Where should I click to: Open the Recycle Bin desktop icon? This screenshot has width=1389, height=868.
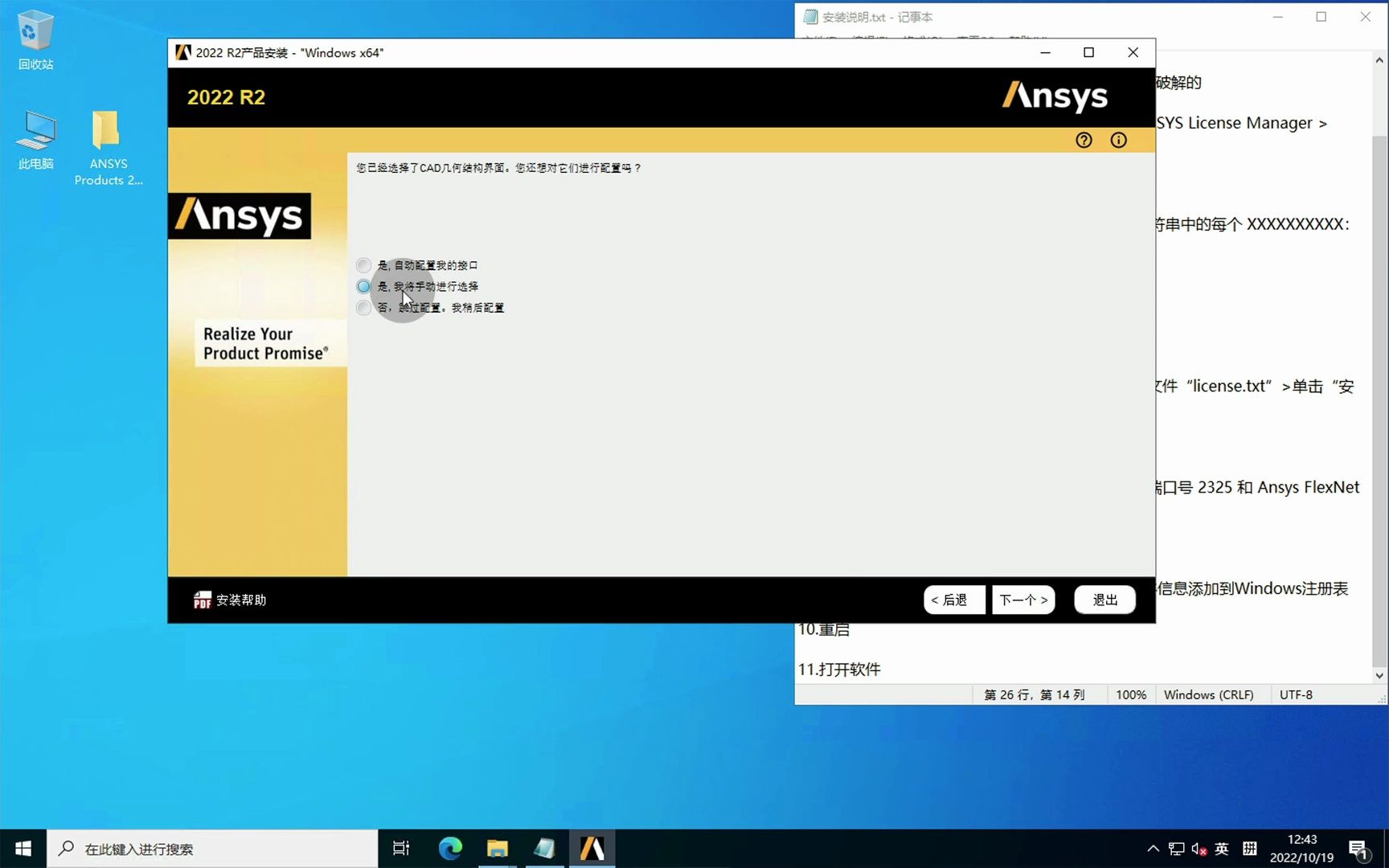click(35, 40)
